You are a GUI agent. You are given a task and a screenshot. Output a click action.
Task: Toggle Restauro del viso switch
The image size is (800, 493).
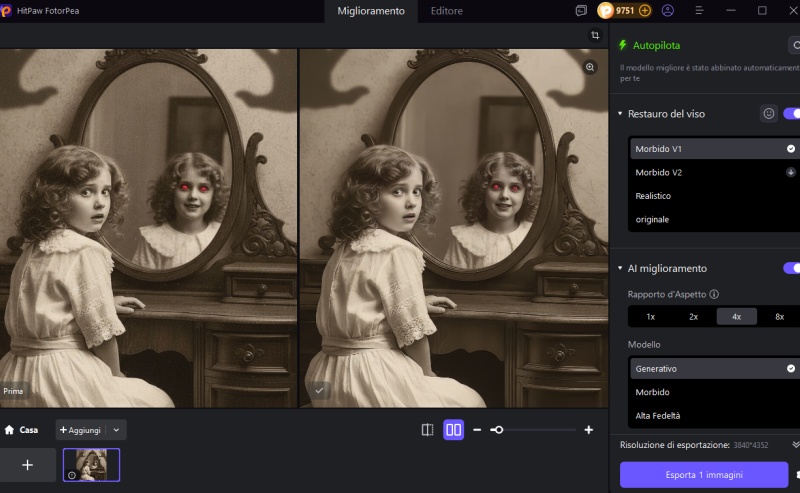point(792,113)
